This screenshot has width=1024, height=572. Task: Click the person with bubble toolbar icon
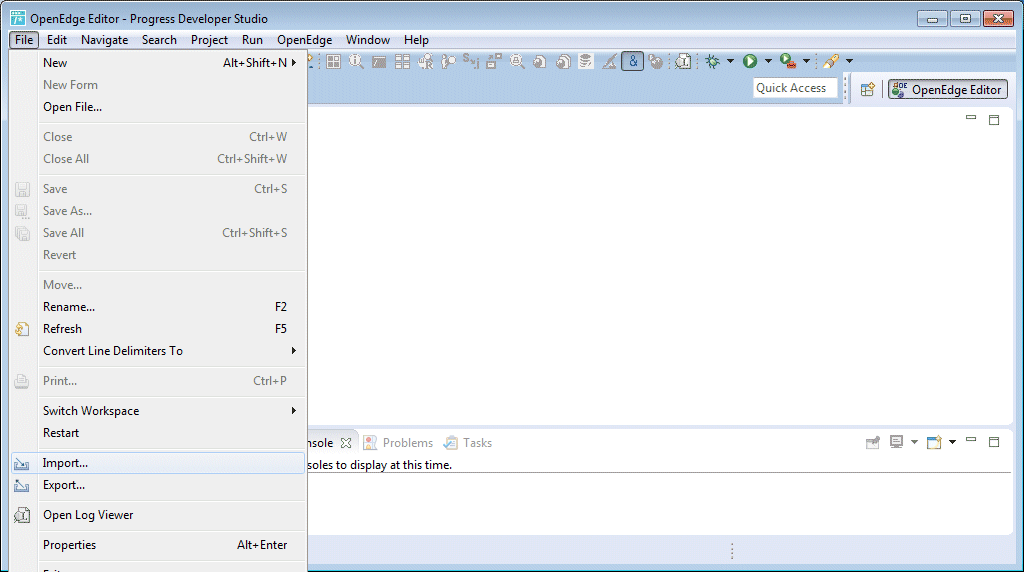pyautogui.click(x=448, y=62)
